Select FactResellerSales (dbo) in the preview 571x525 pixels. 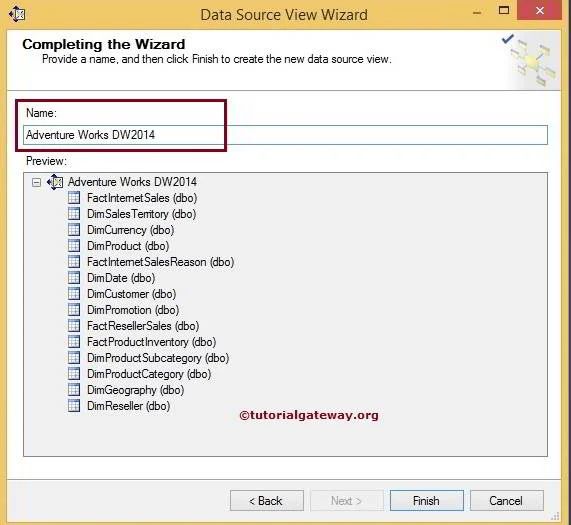click(x=143, y=326)
